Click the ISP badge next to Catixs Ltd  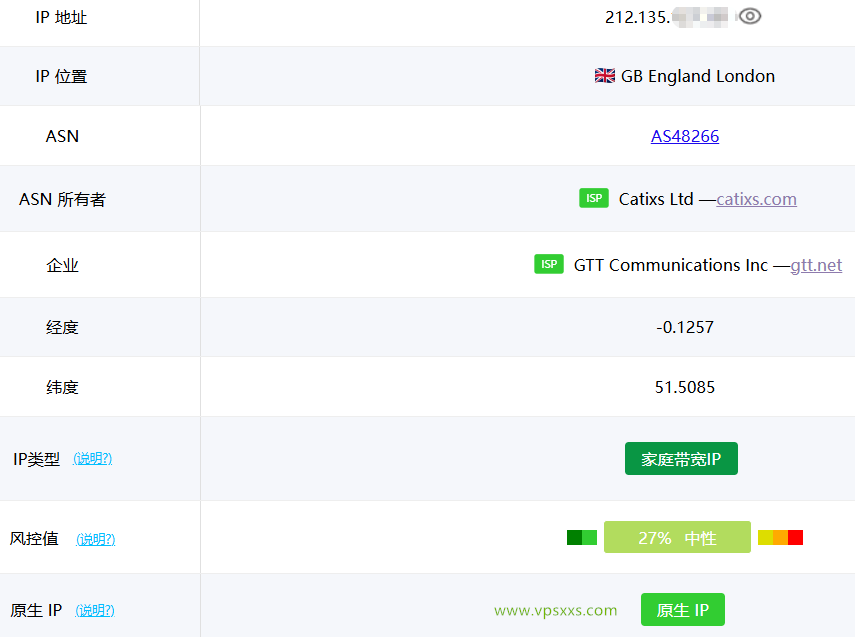(594, 199)
